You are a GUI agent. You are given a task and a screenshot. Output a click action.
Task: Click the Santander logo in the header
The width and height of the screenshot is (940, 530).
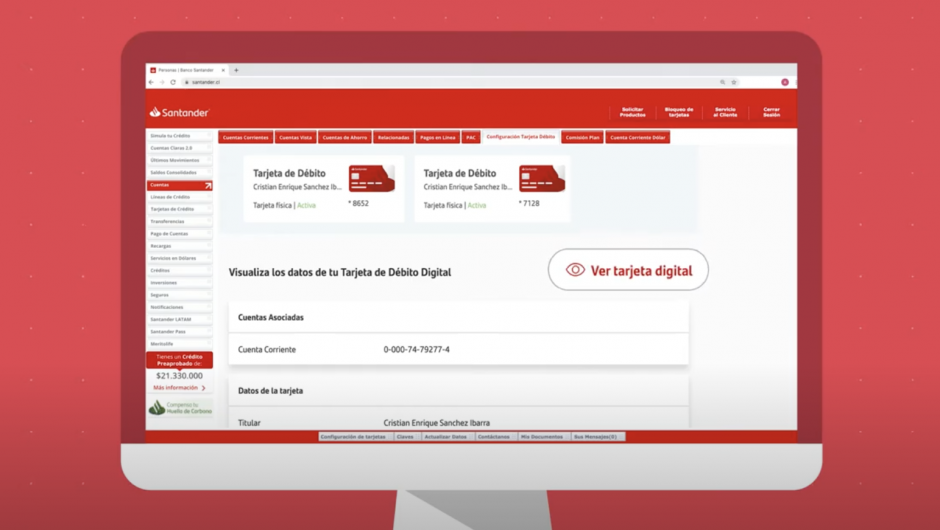(179, 112)
